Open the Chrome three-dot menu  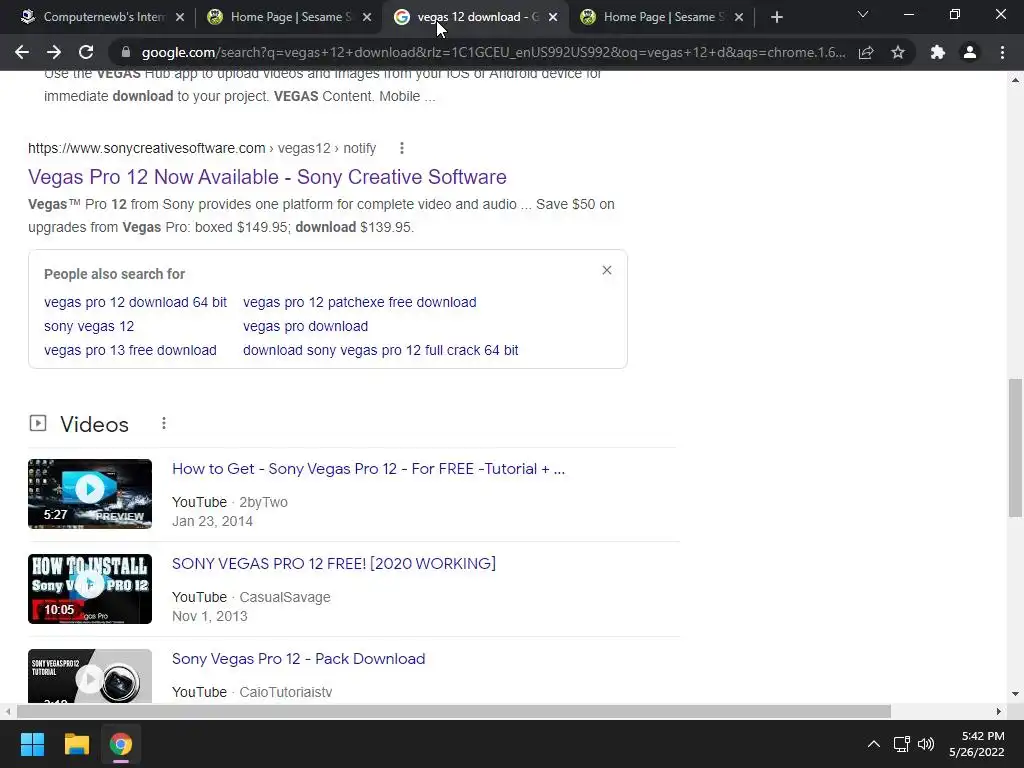click(1002, 52)
